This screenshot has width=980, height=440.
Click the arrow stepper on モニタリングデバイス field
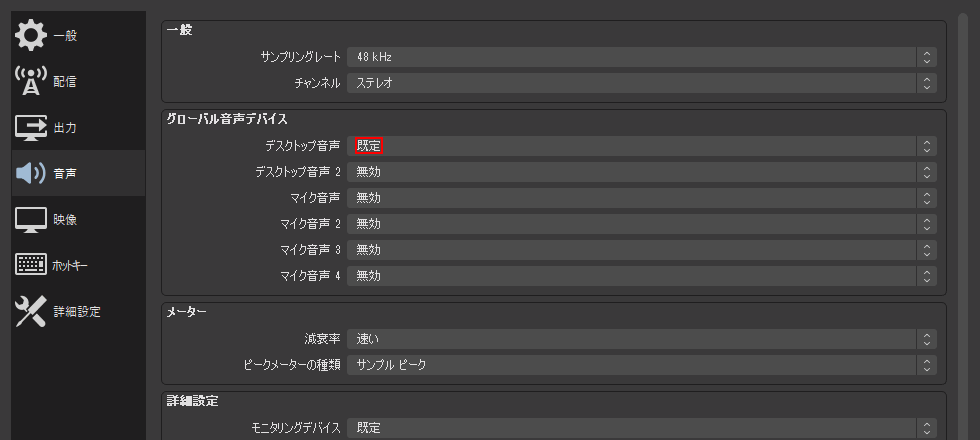click(927, 428)
